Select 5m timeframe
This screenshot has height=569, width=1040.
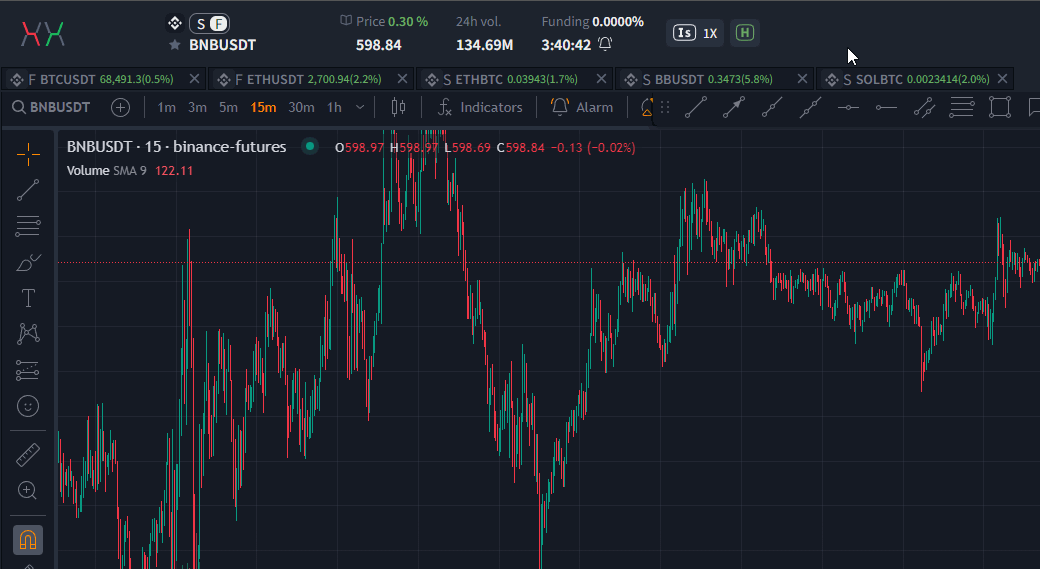pyautogui.click(x=228, y=107)
